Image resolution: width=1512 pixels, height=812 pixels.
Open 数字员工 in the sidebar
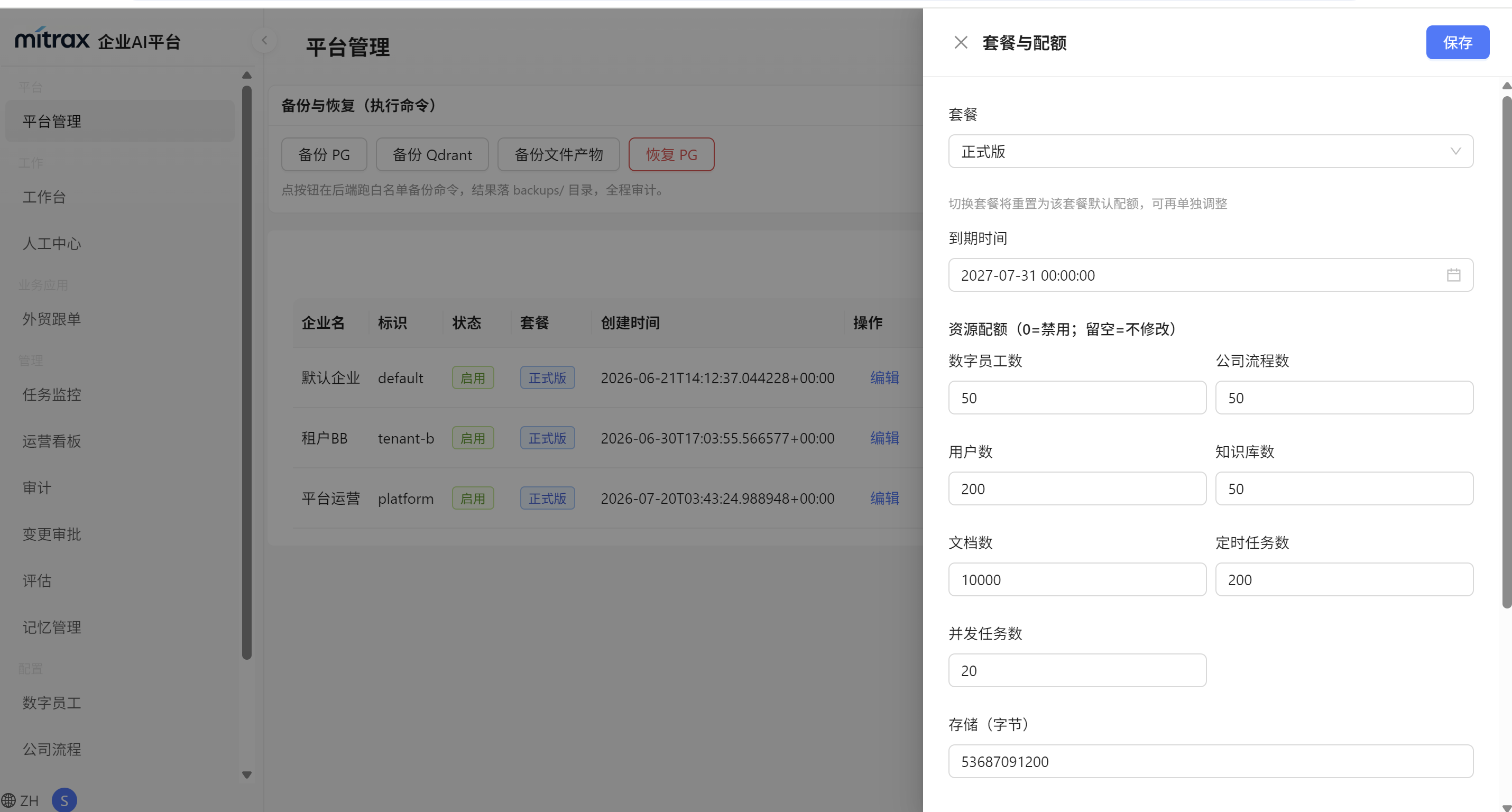click(x=119, y=702)
